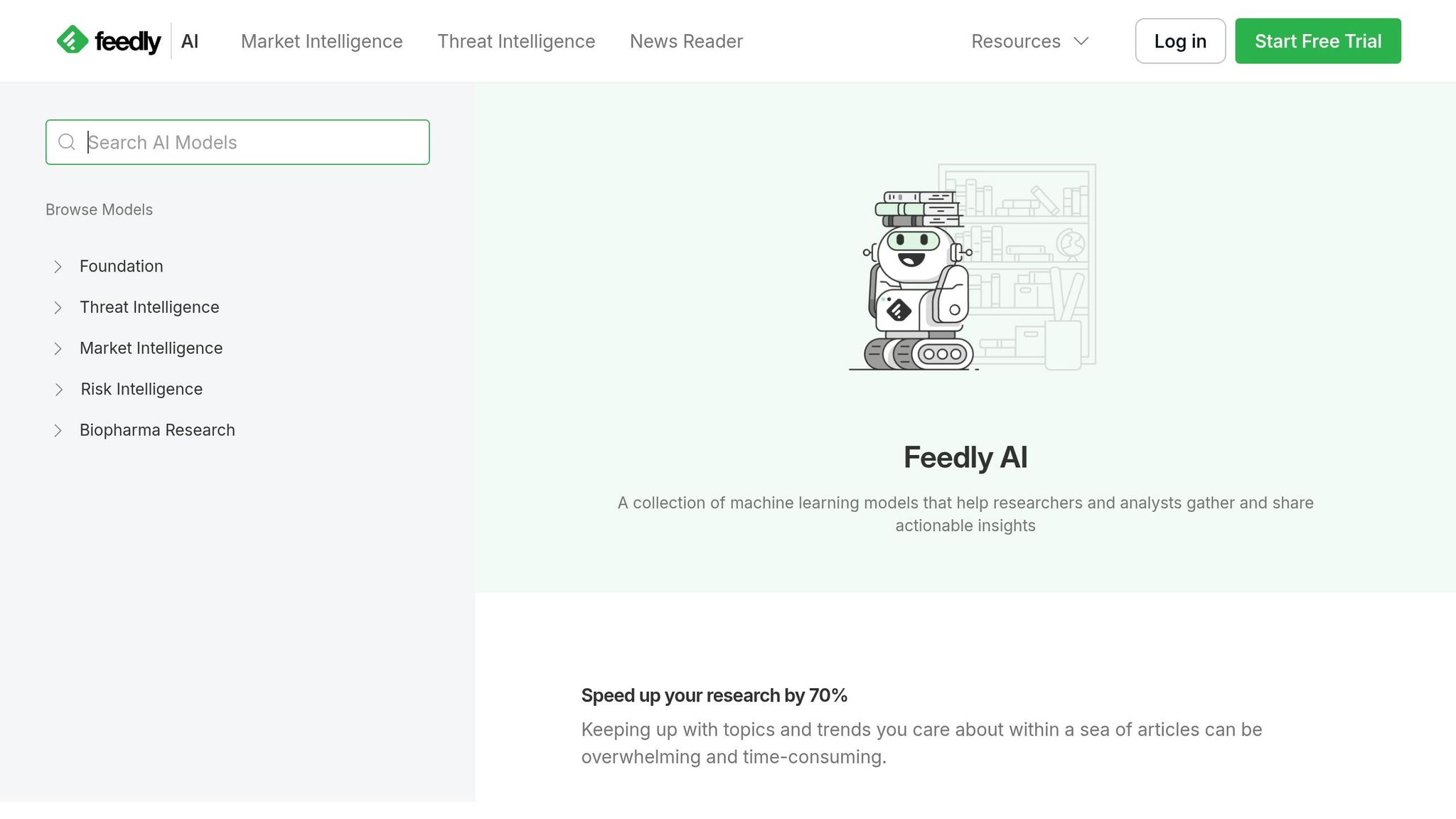1456x819 pixels.
Task: Open the Threat Intelligence navigation menu item
Action: [x=516, y=41]
